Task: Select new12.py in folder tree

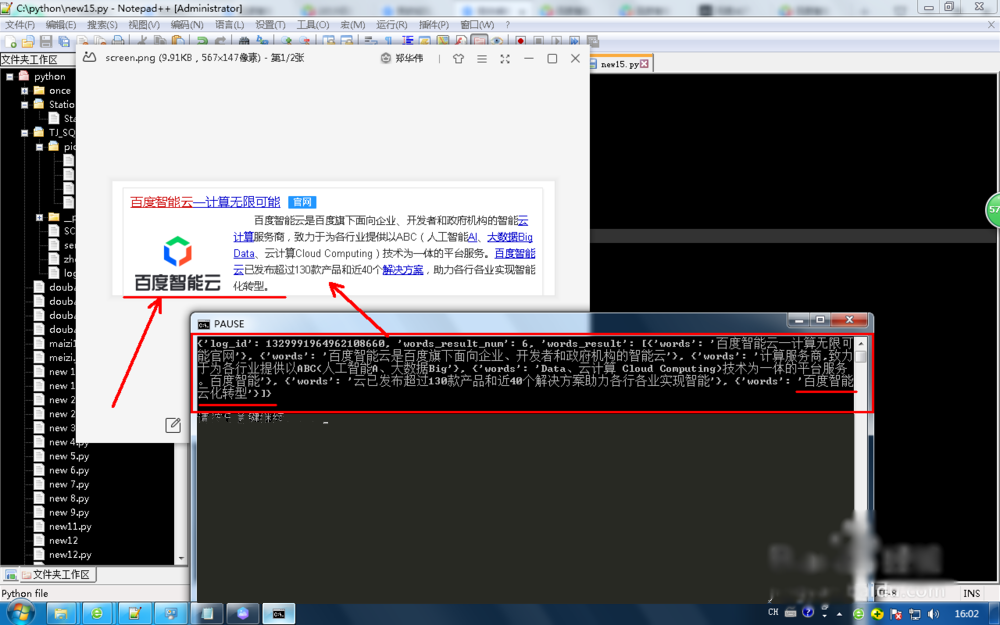Action: coord(70,554)
